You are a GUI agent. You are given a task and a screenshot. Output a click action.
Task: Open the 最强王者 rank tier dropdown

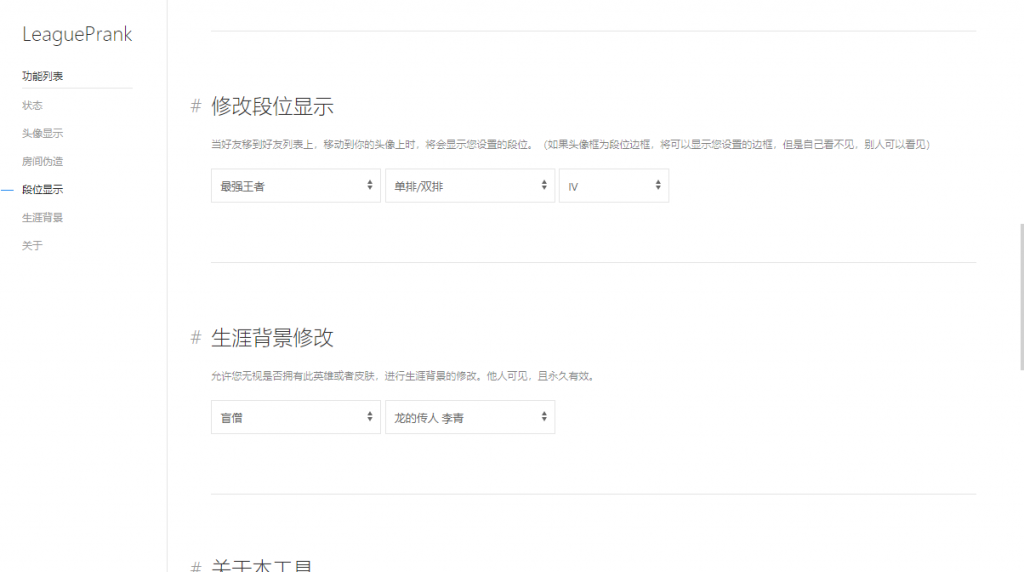click(295, 186)
